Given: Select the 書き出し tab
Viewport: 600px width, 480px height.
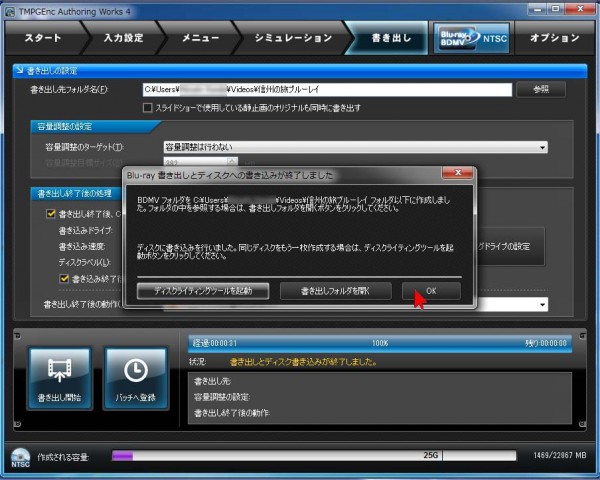Looking at the screenshot, I should point(390,38).
